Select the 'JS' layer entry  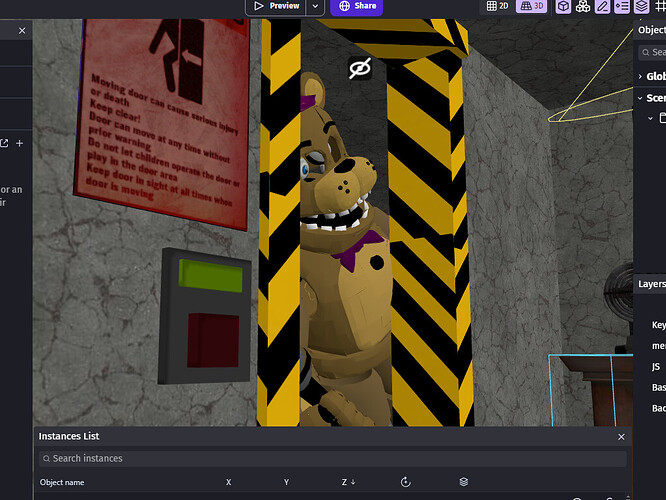point(656,367)
